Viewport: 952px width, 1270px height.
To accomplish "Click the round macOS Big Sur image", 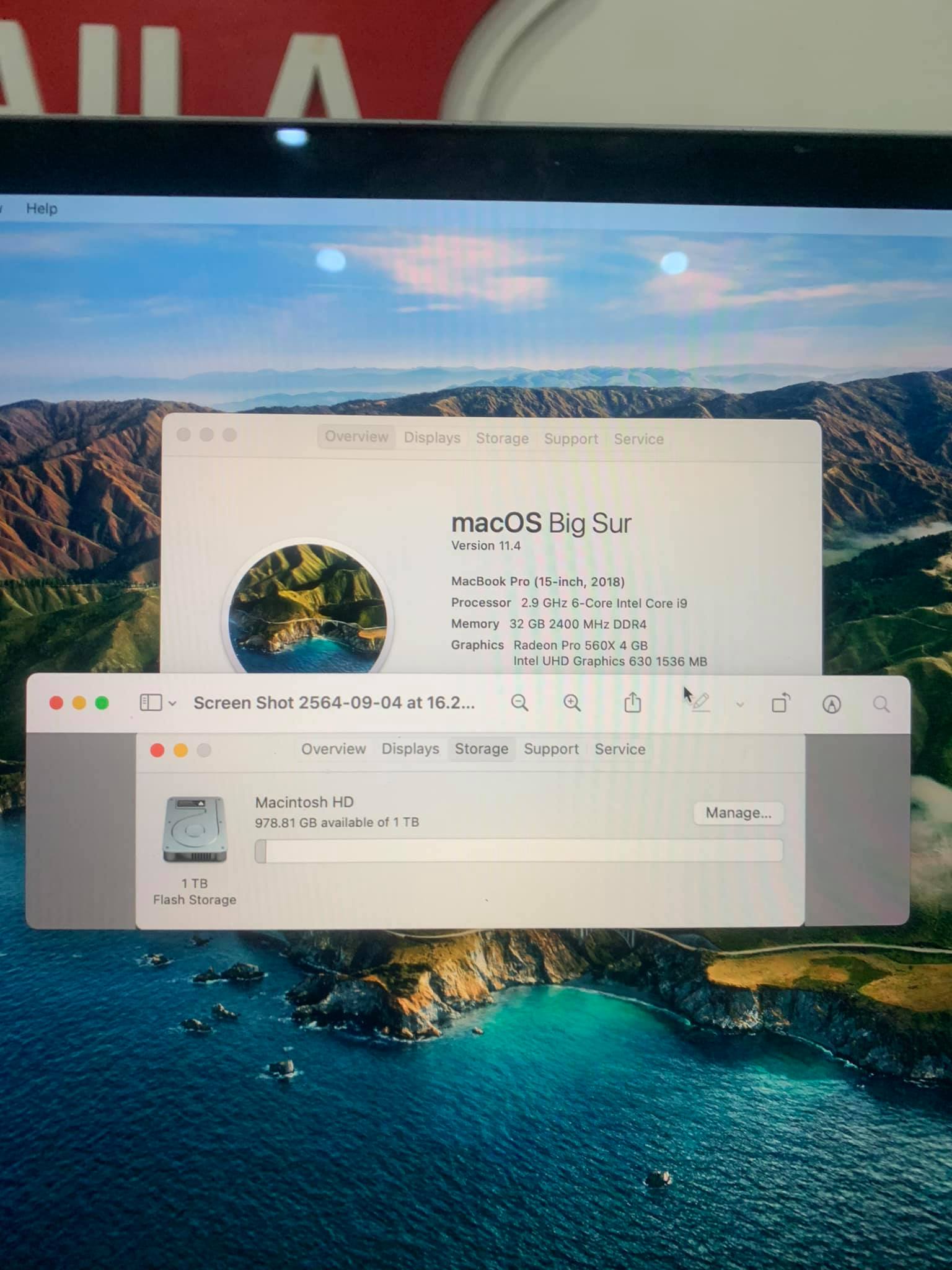I will pyautogui.click(x=308, y=608).
